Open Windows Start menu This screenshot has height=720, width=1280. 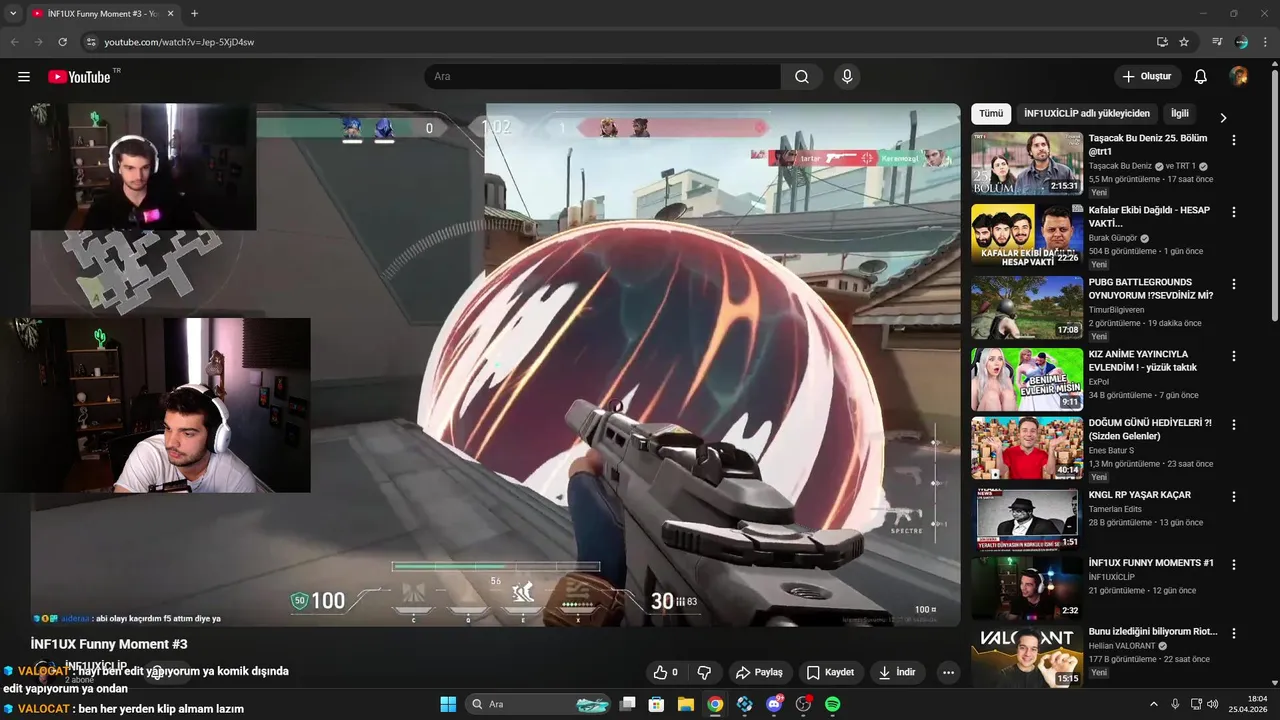(x=448, y=704)
